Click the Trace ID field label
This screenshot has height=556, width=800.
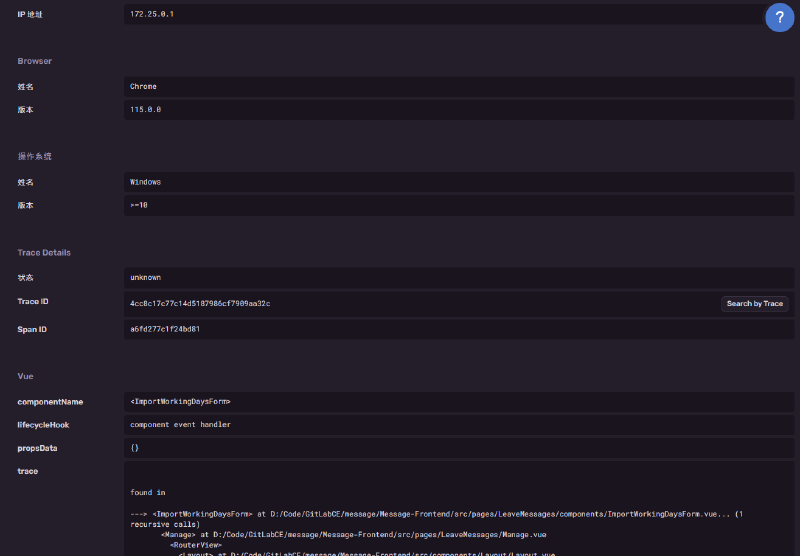(x=34, y=302)
